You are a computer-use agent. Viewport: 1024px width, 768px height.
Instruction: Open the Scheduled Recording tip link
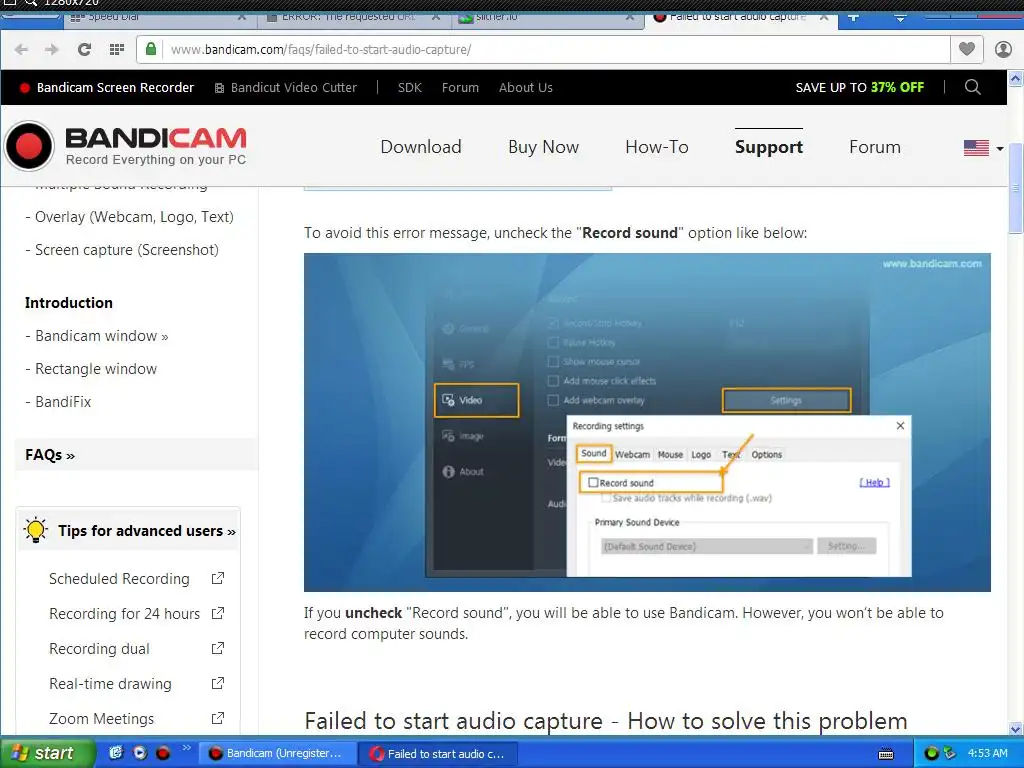120,579
